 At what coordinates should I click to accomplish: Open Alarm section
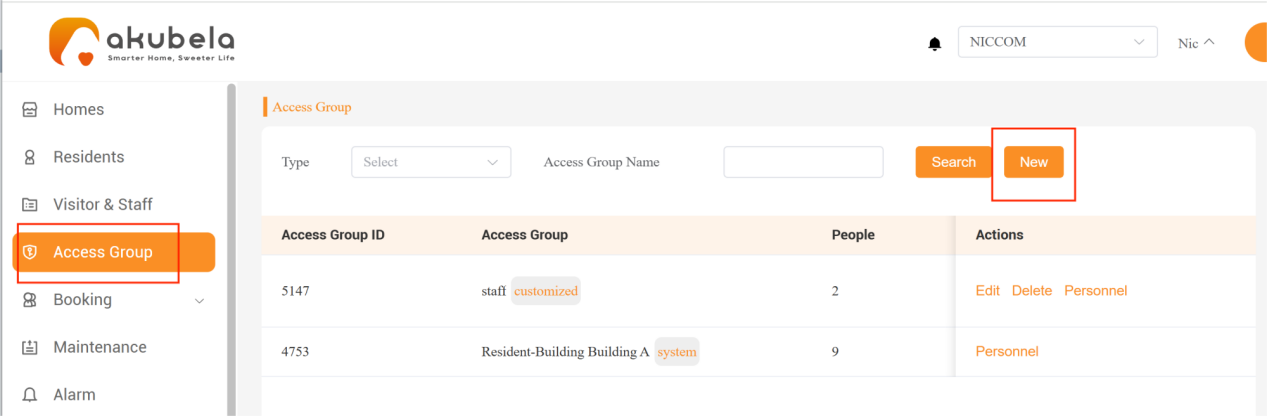click(74, 395)
